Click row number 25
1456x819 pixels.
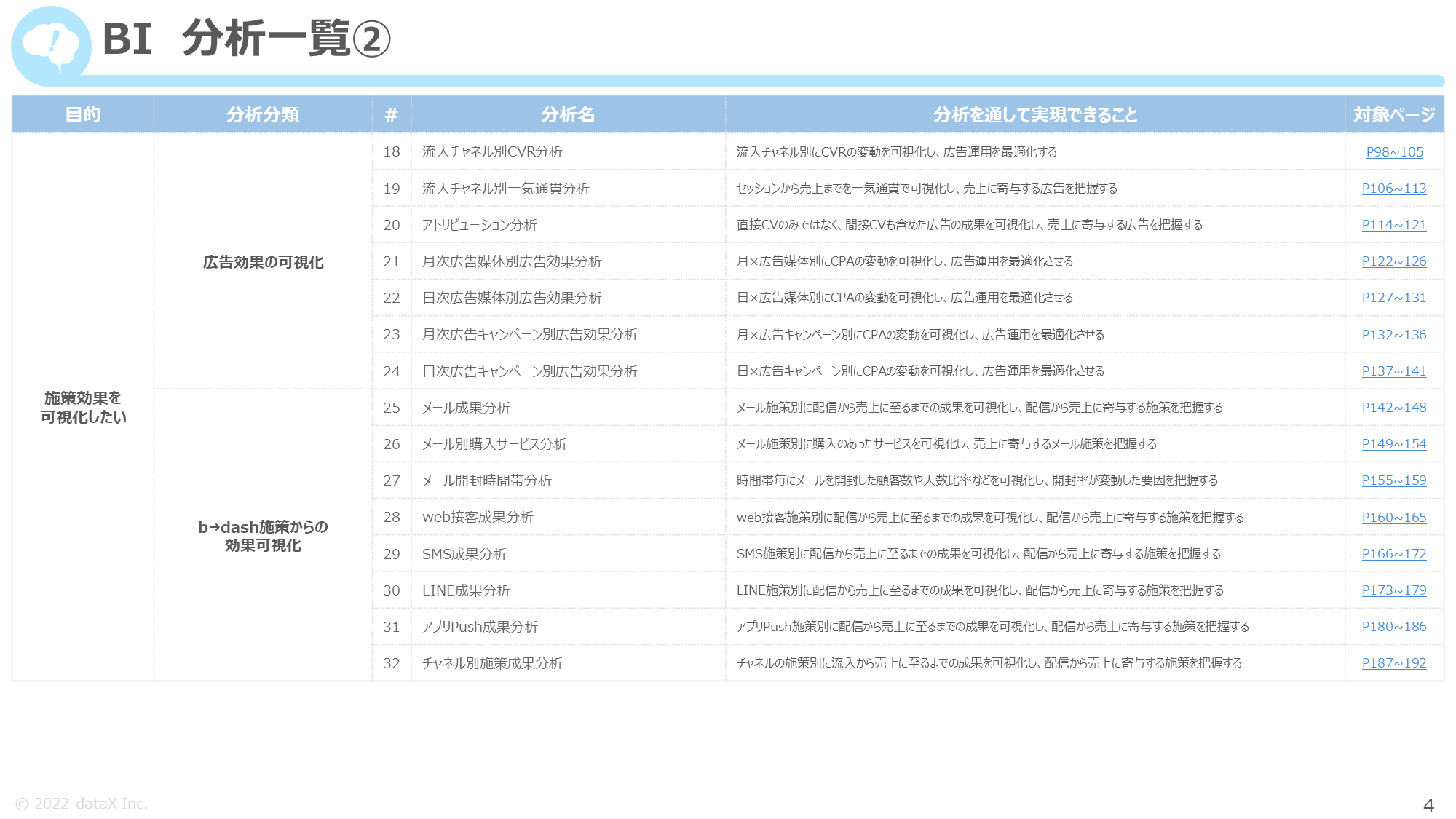pyautogui.click(x=392, y=408)
